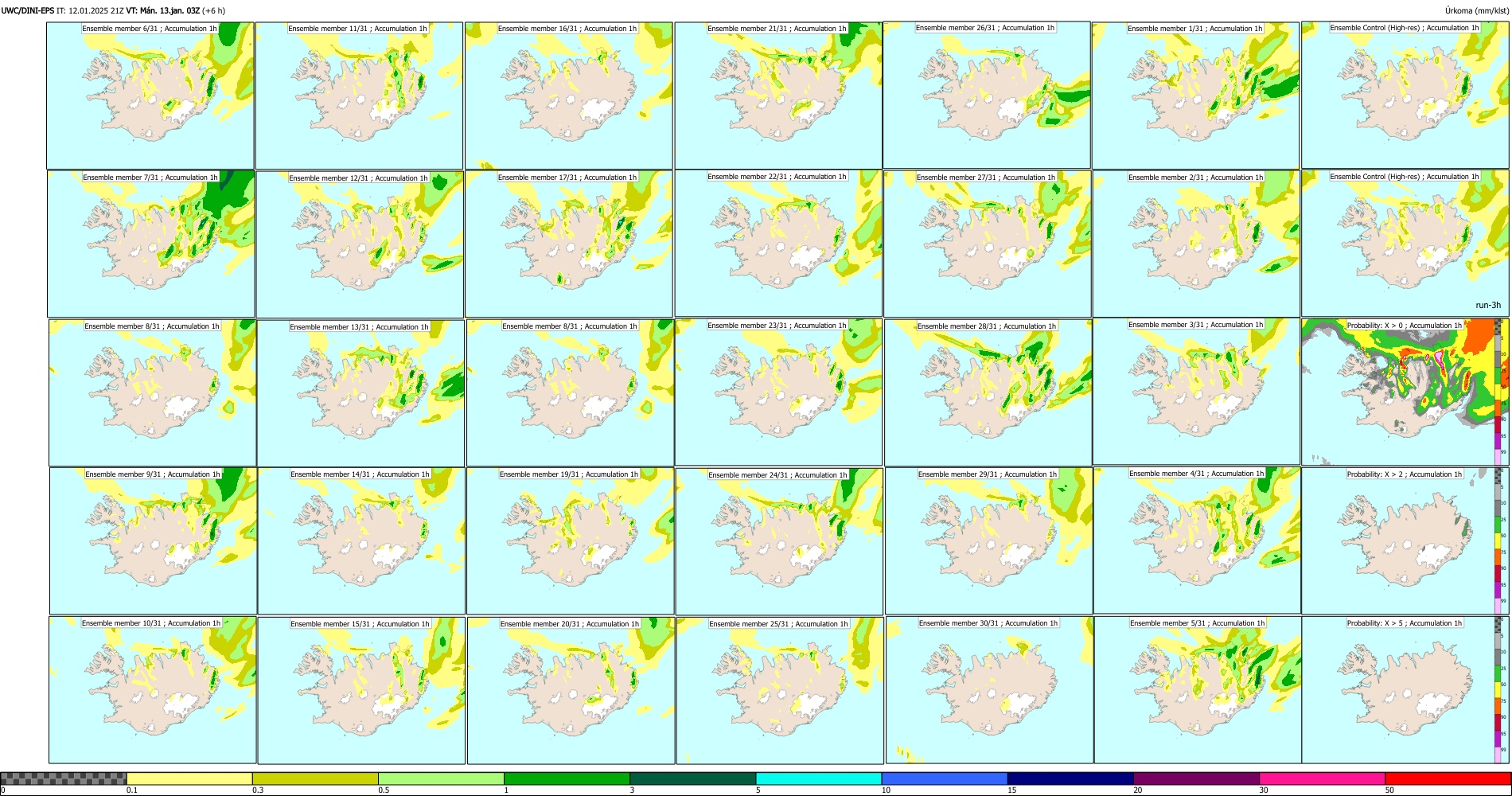Open the Ensemble member 11/31 precipitation map
Screen dimensions: 1512x796
point(359,96)
